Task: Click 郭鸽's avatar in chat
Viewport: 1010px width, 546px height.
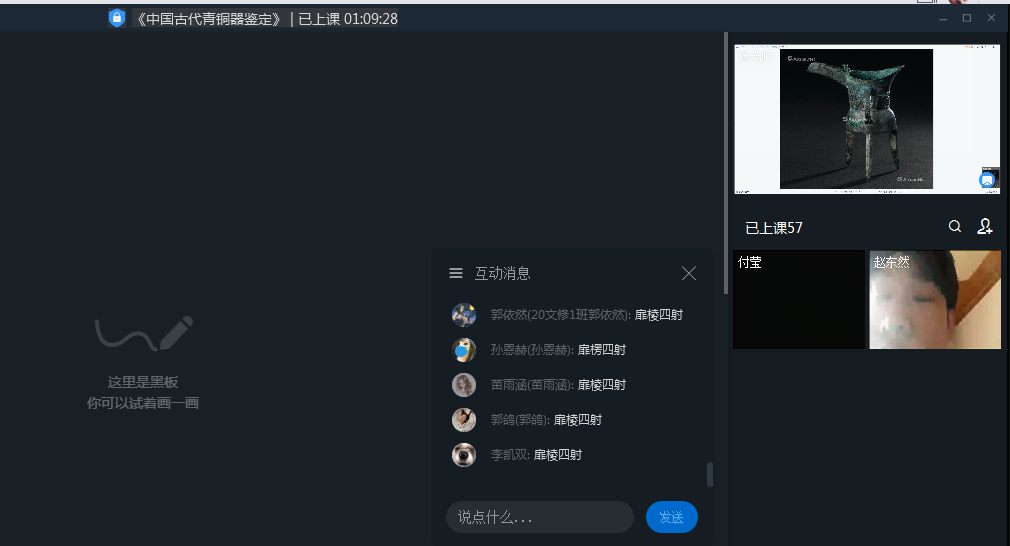Action: pyautogui.click(x=464, y=420)
